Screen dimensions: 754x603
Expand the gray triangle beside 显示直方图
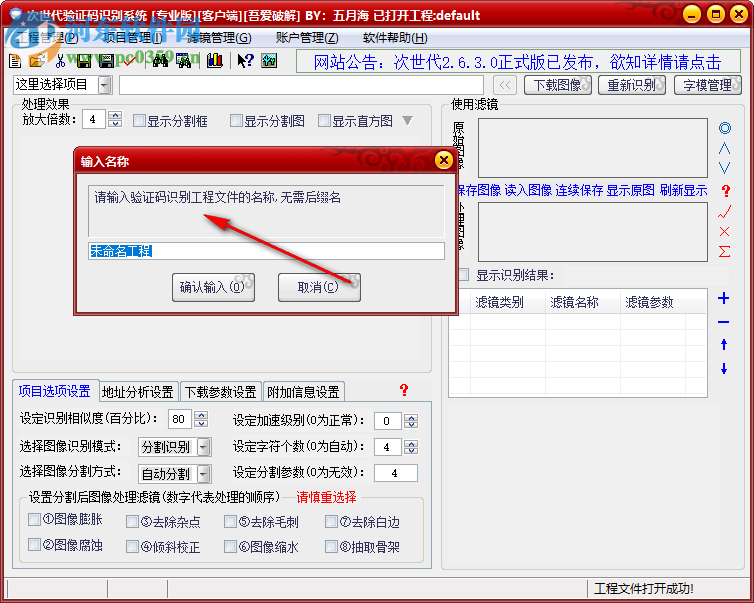coord(407,120)
